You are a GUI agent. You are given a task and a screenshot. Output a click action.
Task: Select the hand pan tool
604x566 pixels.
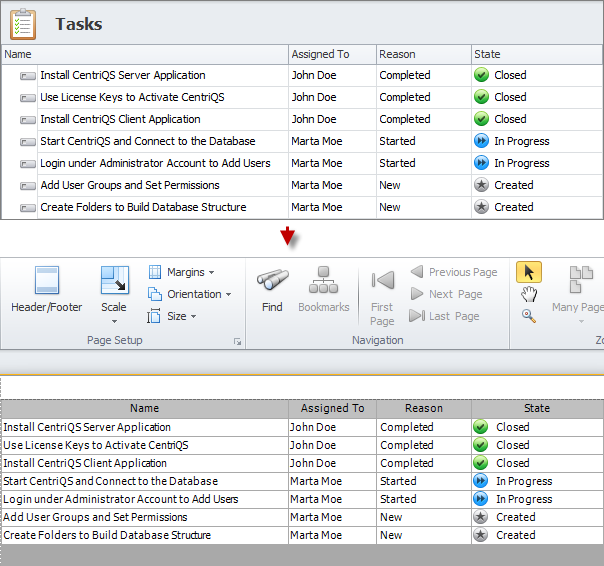[529, 294]
